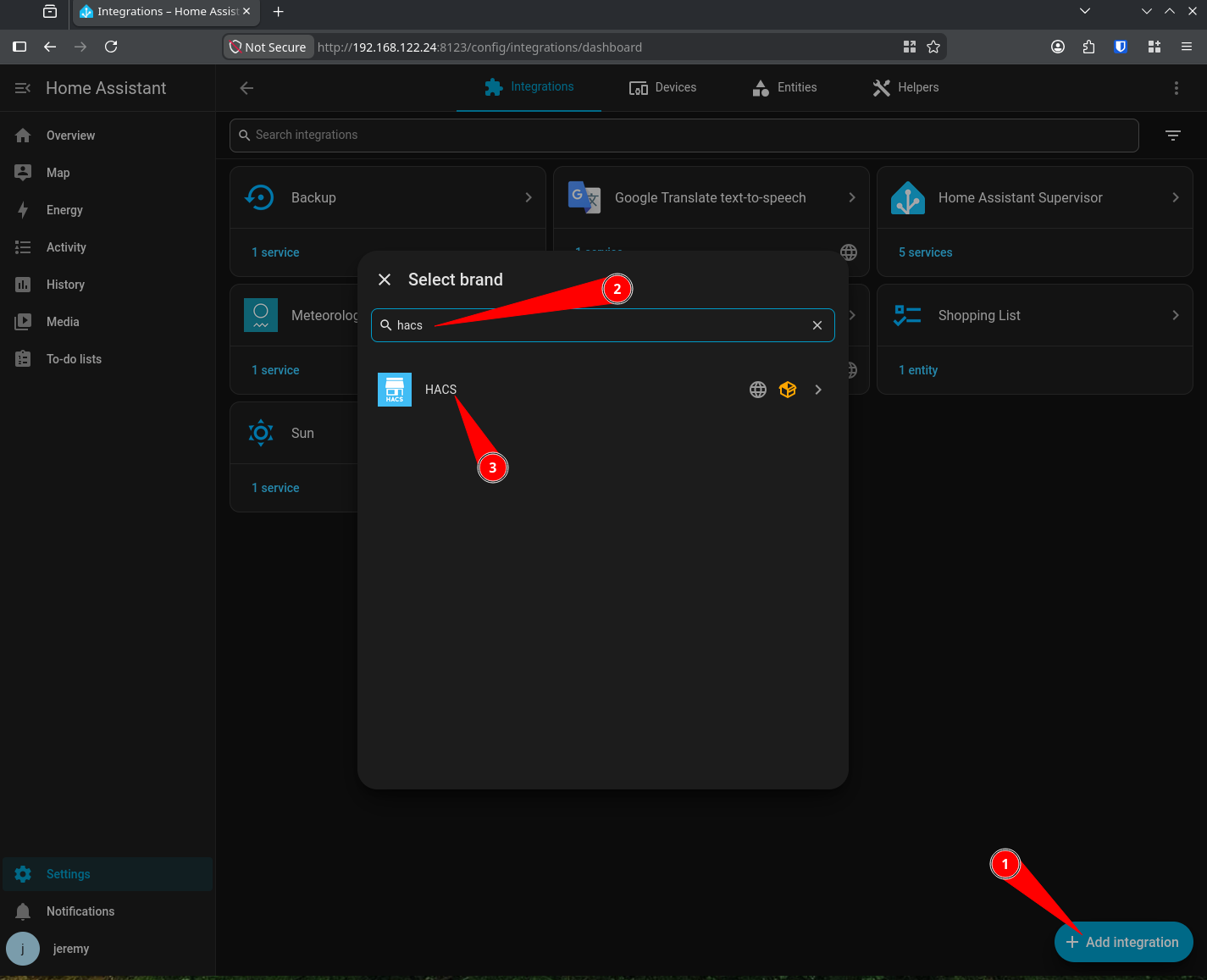This screenshot has width=1207, height=980.
Task: Open the Overview dashboard in sidebar
Action: [x=107, y=136]
